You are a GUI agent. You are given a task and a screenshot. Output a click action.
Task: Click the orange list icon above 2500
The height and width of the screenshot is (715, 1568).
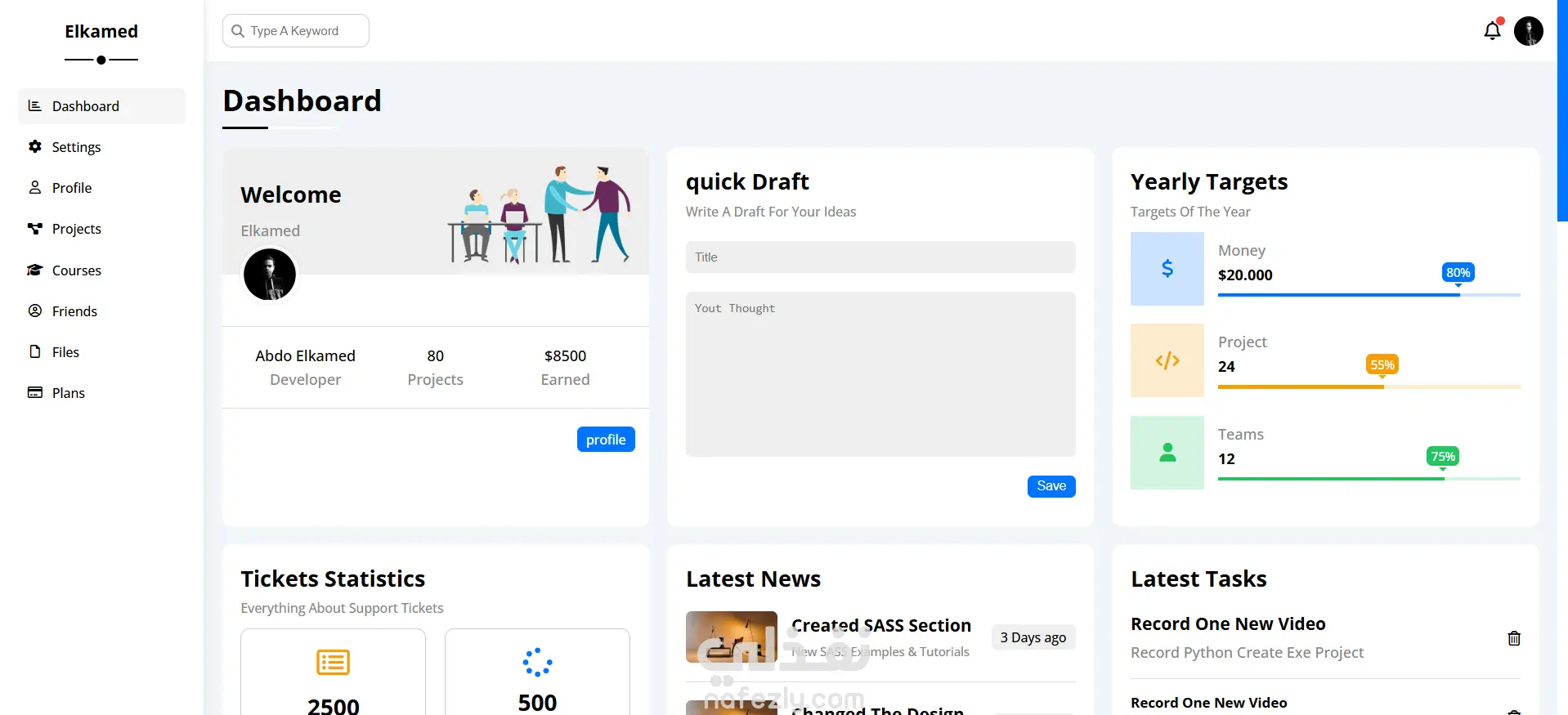(x=333, y=662)
